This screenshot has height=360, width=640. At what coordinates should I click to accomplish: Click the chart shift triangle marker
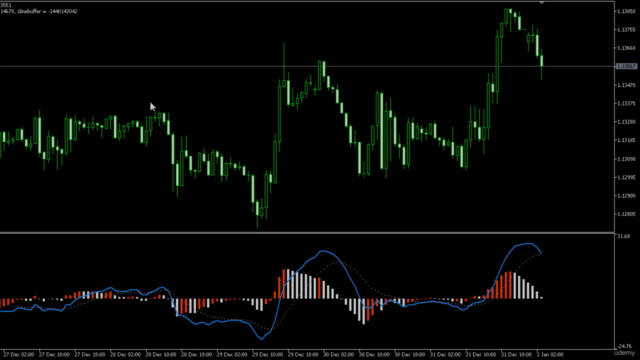pos(542,2)
